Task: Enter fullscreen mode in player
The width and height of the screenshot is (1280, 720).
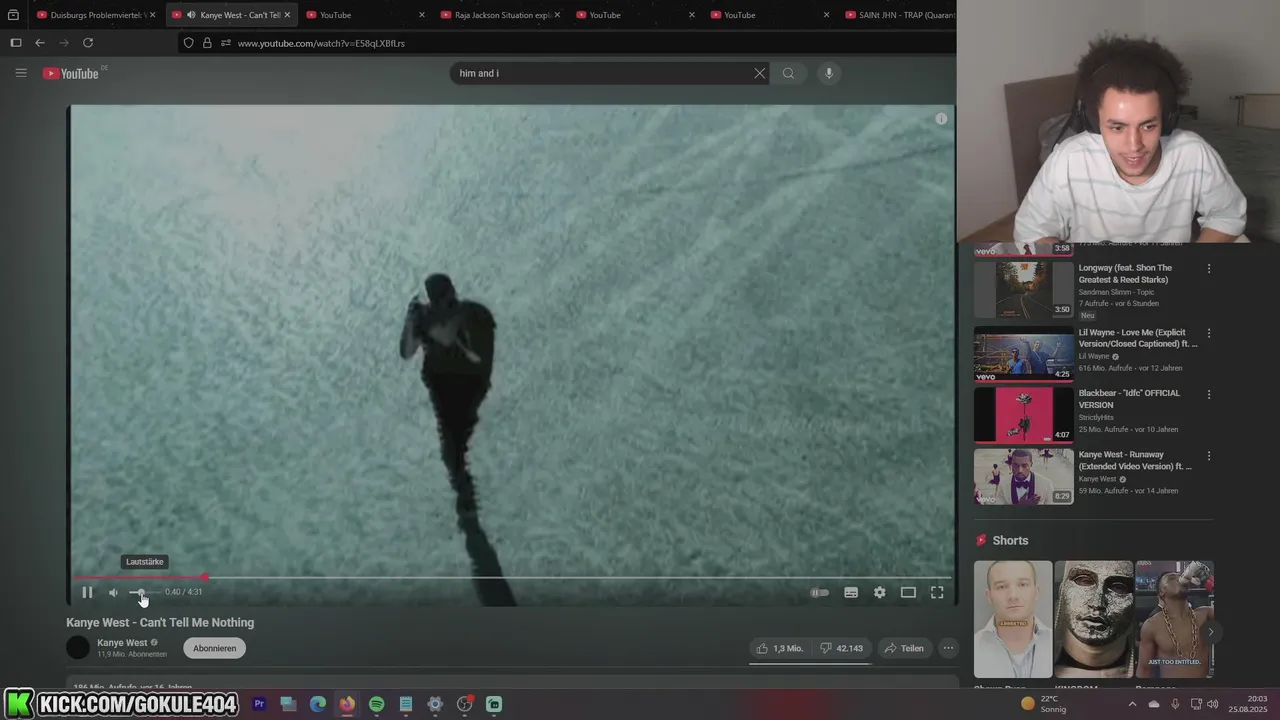Action: tap(937, 592)
